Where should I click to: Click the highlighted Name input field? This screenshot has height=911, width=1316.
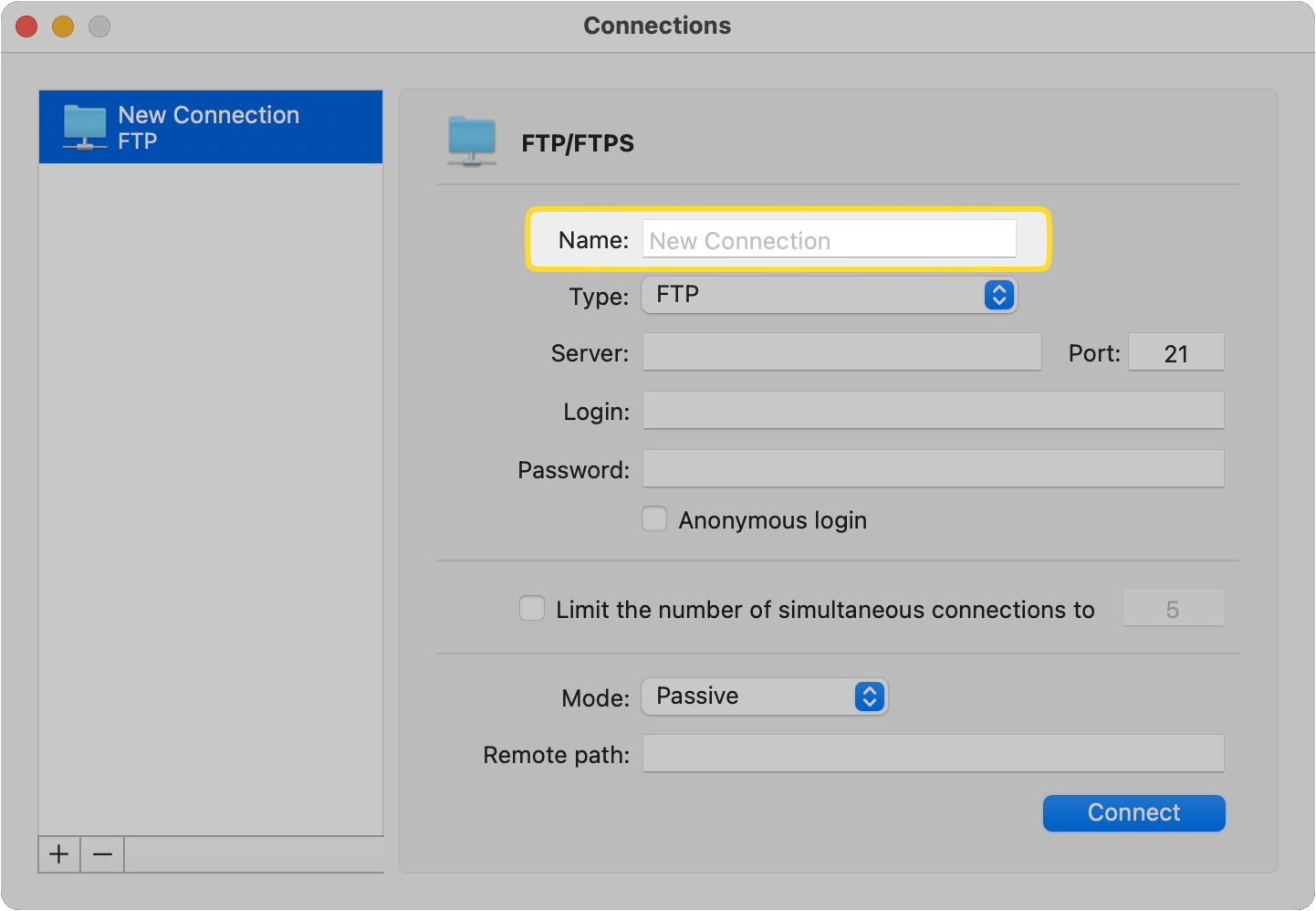[829, 239]
